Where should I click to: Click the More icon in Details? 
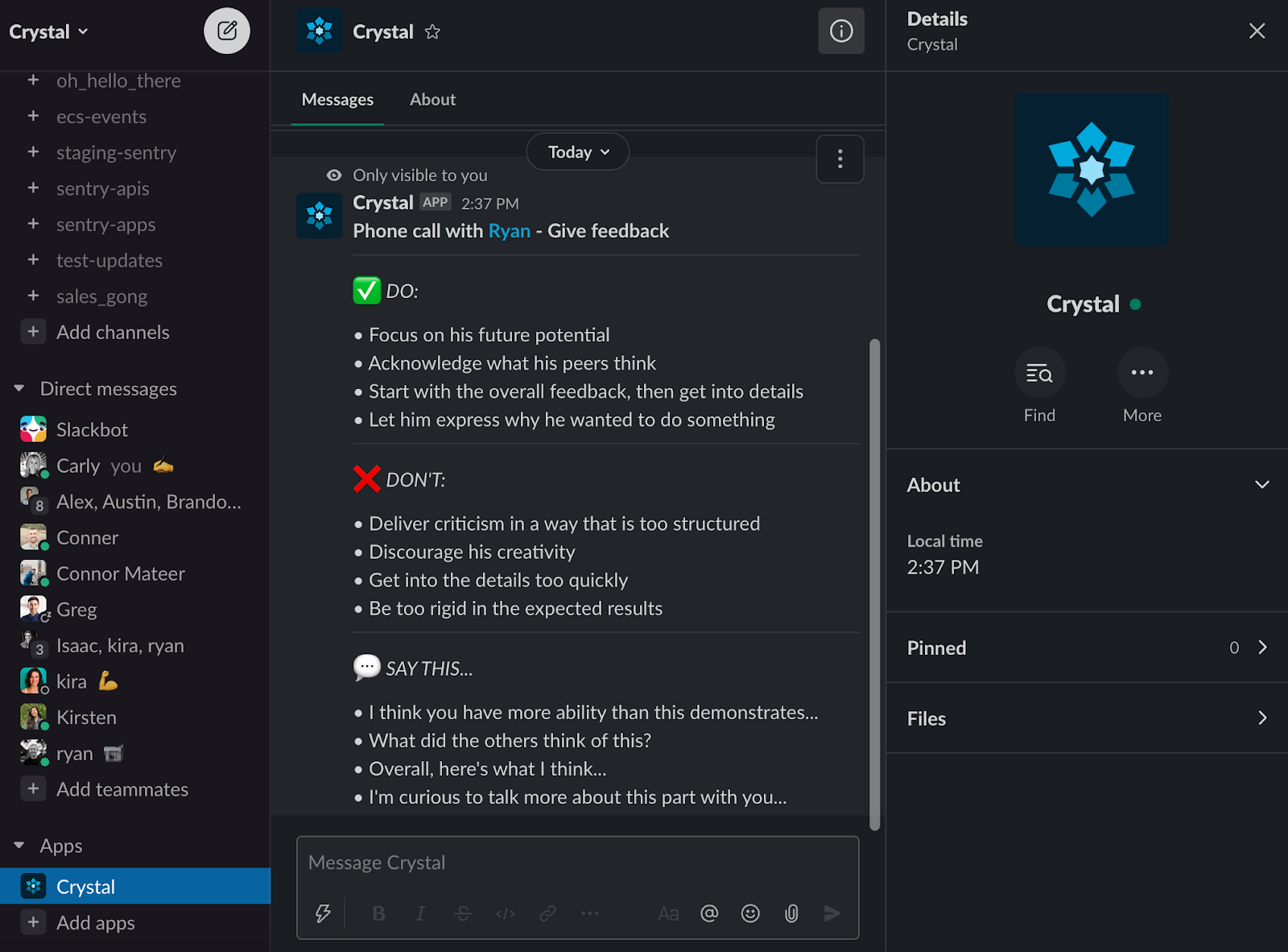(1142, 373)
